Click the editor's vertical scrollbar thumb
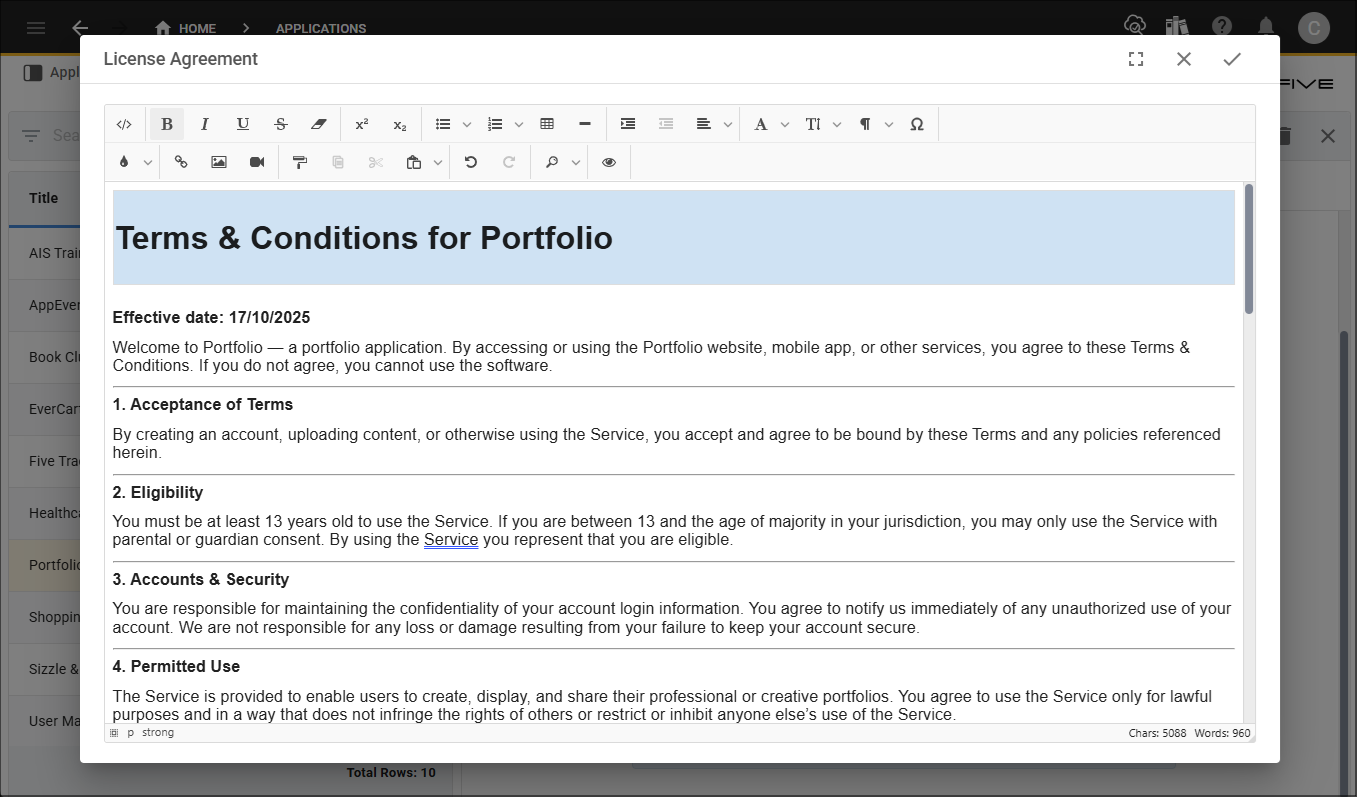This screenshot has width=1357, height=797. (x=1248, y=250)
